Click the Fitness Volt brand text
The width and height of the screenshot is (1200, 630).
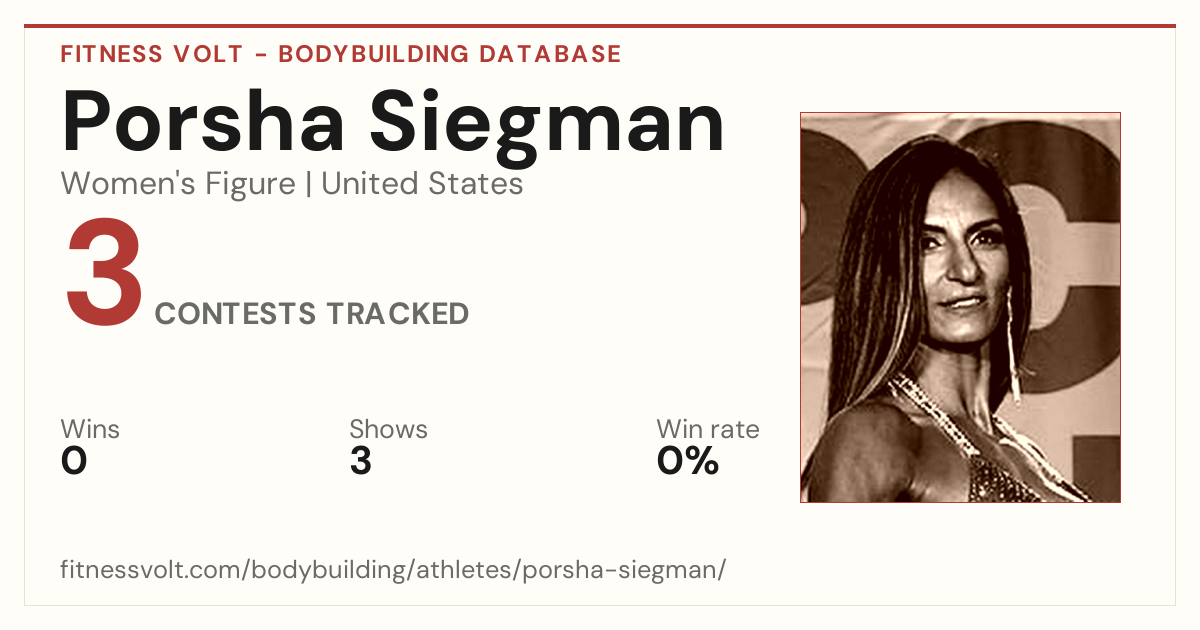pos(151,54)
